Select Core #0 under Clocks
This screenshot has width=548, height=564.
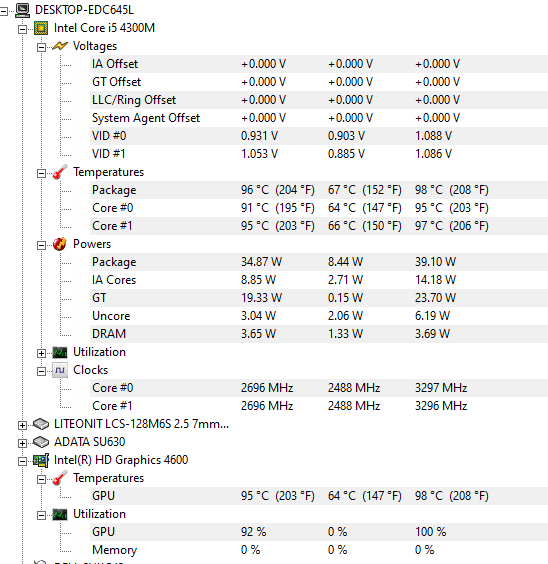[113, 388]
